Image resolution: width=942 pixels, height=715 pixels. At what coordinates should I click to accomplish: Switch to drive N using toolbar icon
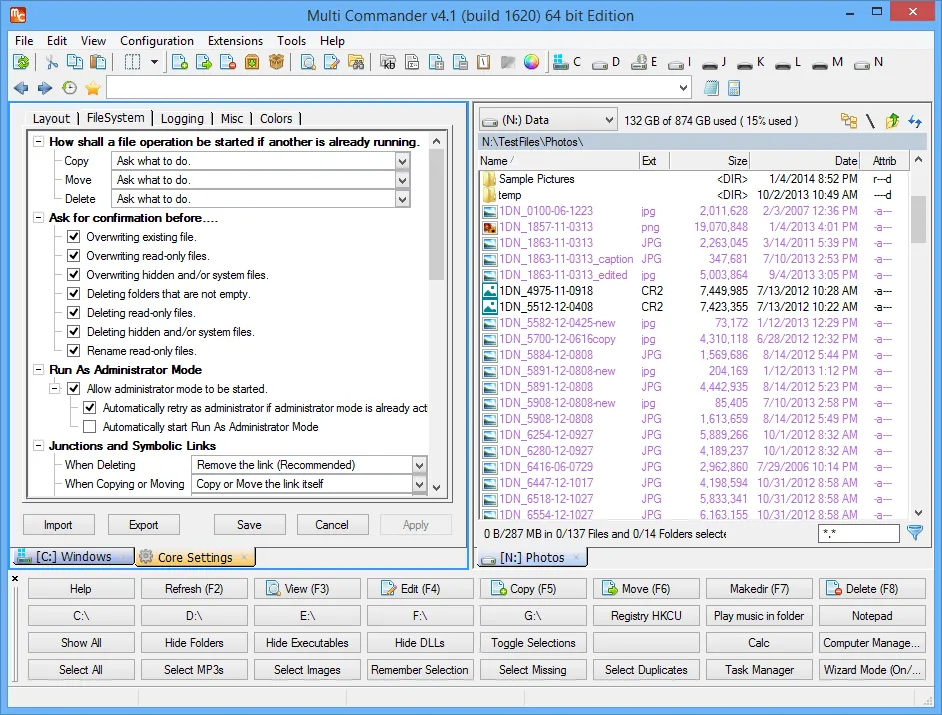click(x=869, y=62)
